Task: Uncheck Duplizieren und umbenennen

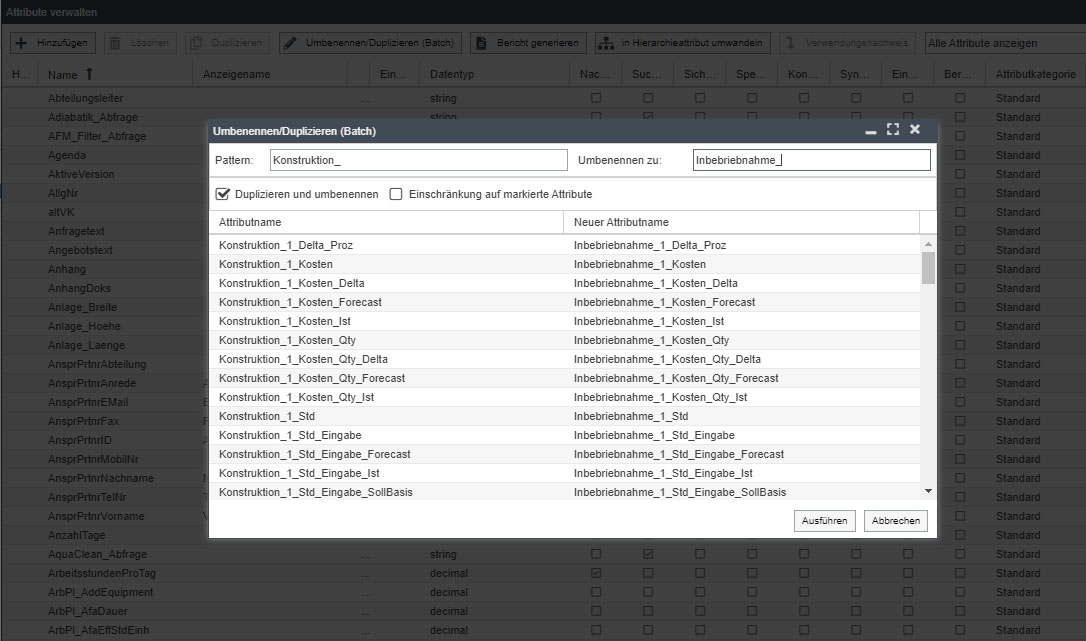Action: pos(222,194)
